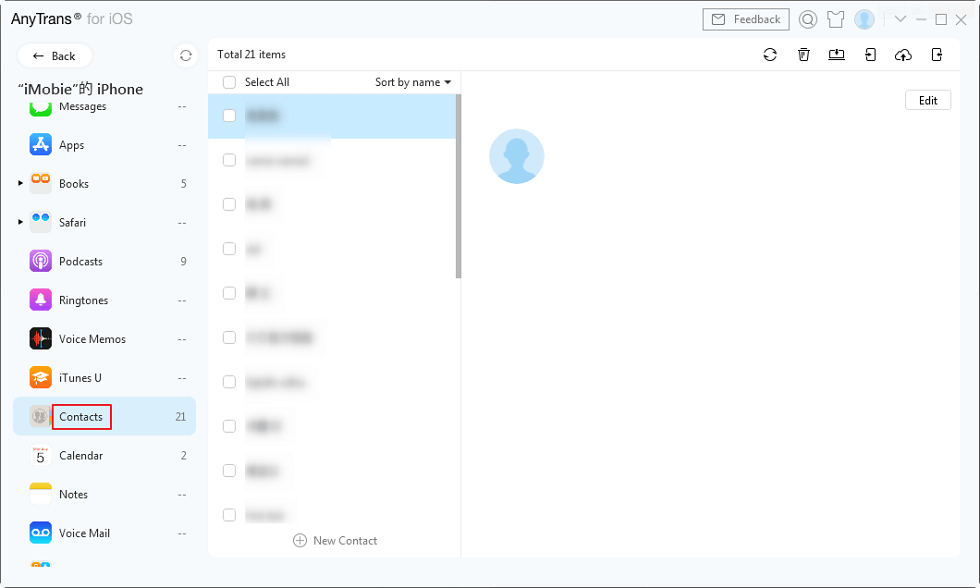Click the Edit button
Image resolution: width=980 pixels, height=588 pixels.
click(927, 100)
